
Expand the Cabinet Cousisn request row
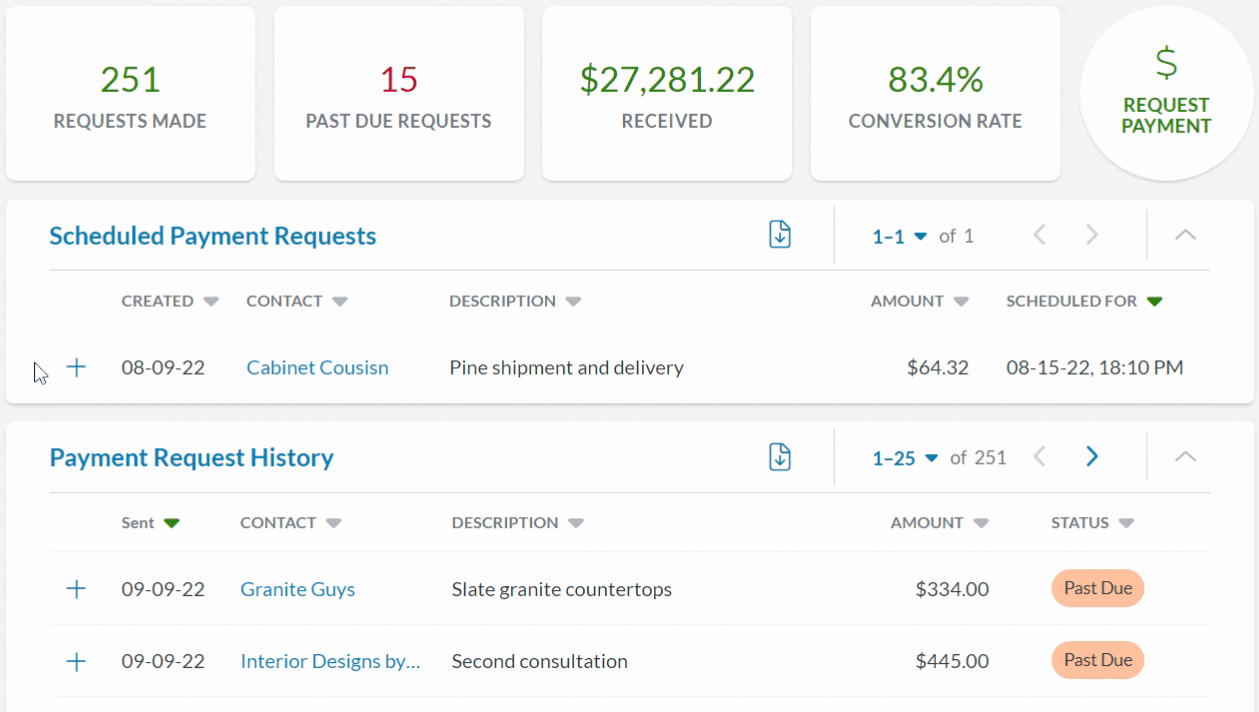click(75, 367)
